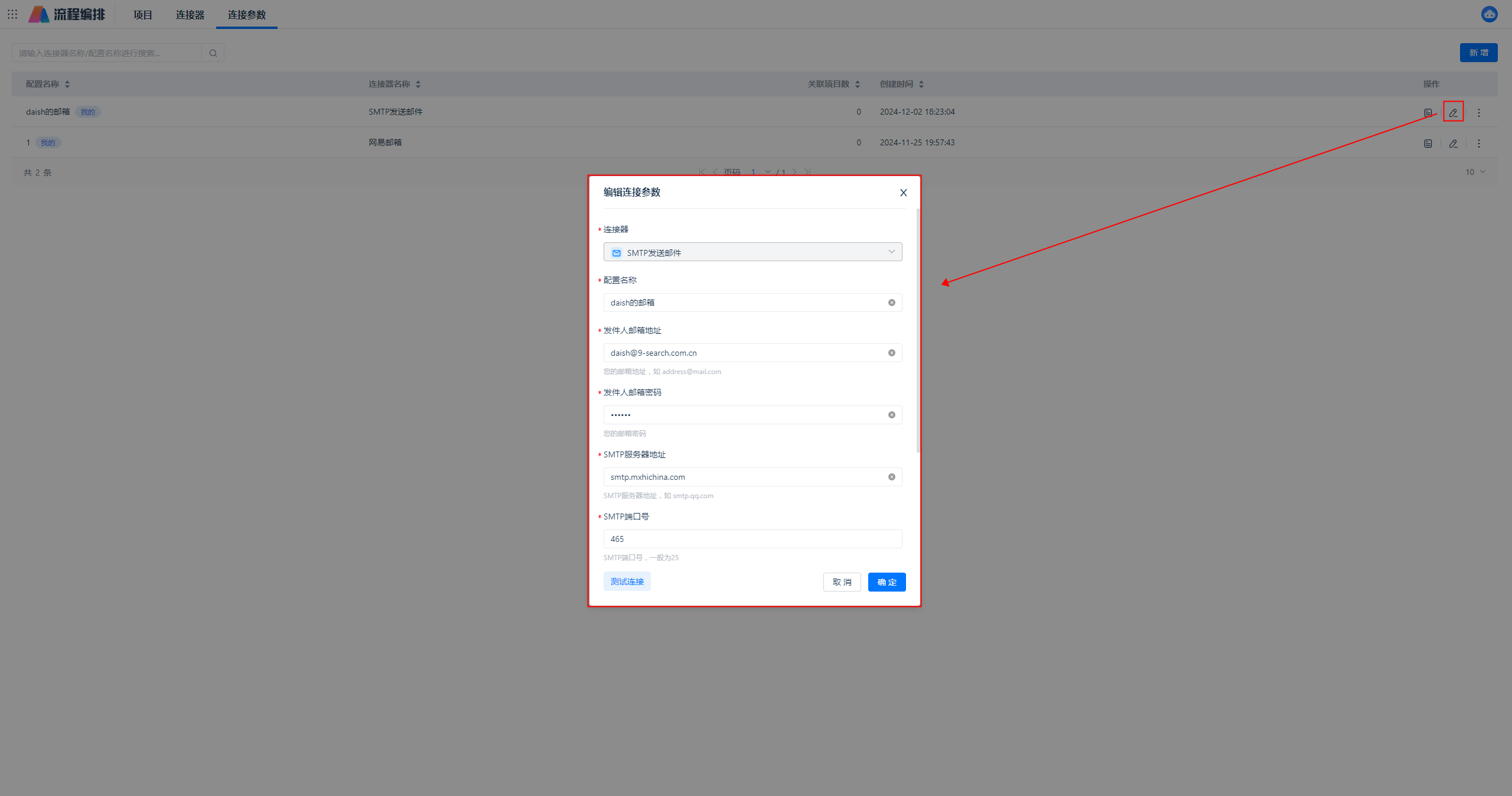The height and width of the screenshot is (796, 1512).
Task: Clear the 发件人邮箱密码 field
Action: (891, 415)
